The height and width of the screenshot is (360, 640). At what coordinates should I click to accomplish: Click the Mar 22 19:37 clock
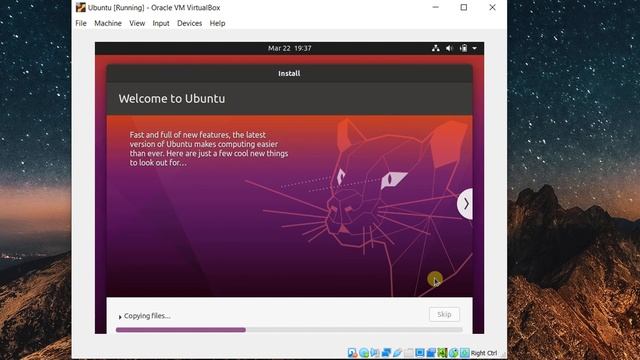[289, 48]
